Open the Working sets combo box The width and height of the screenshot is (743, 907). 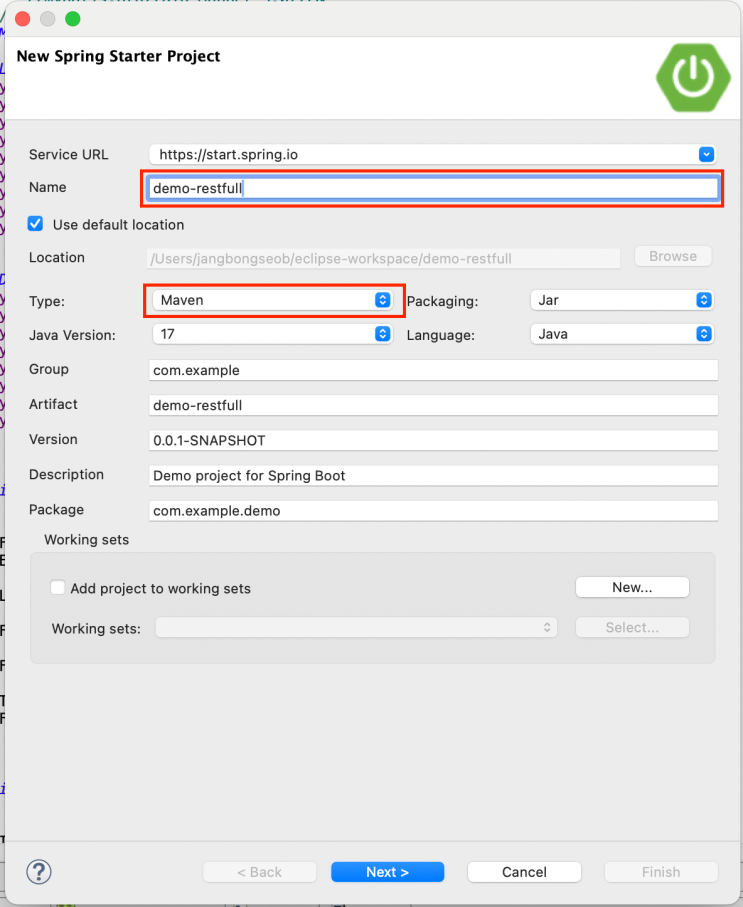[x=356, y=628]
